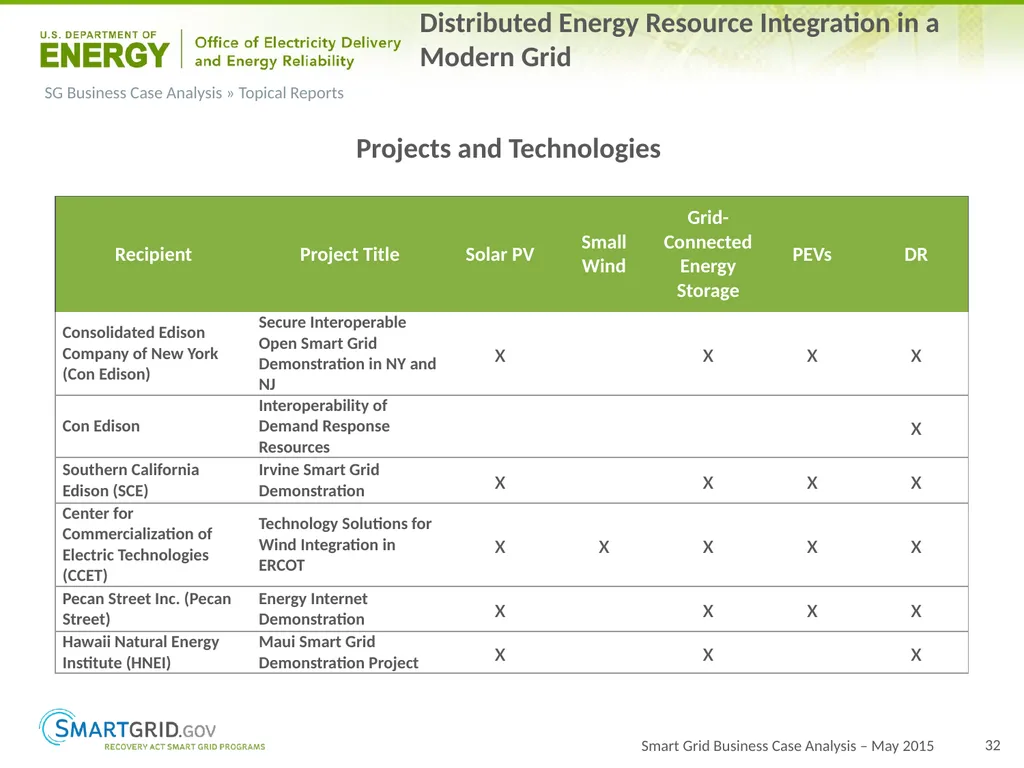
Task: Click Solar PV X in CCET row
Action: pos(500,547)
